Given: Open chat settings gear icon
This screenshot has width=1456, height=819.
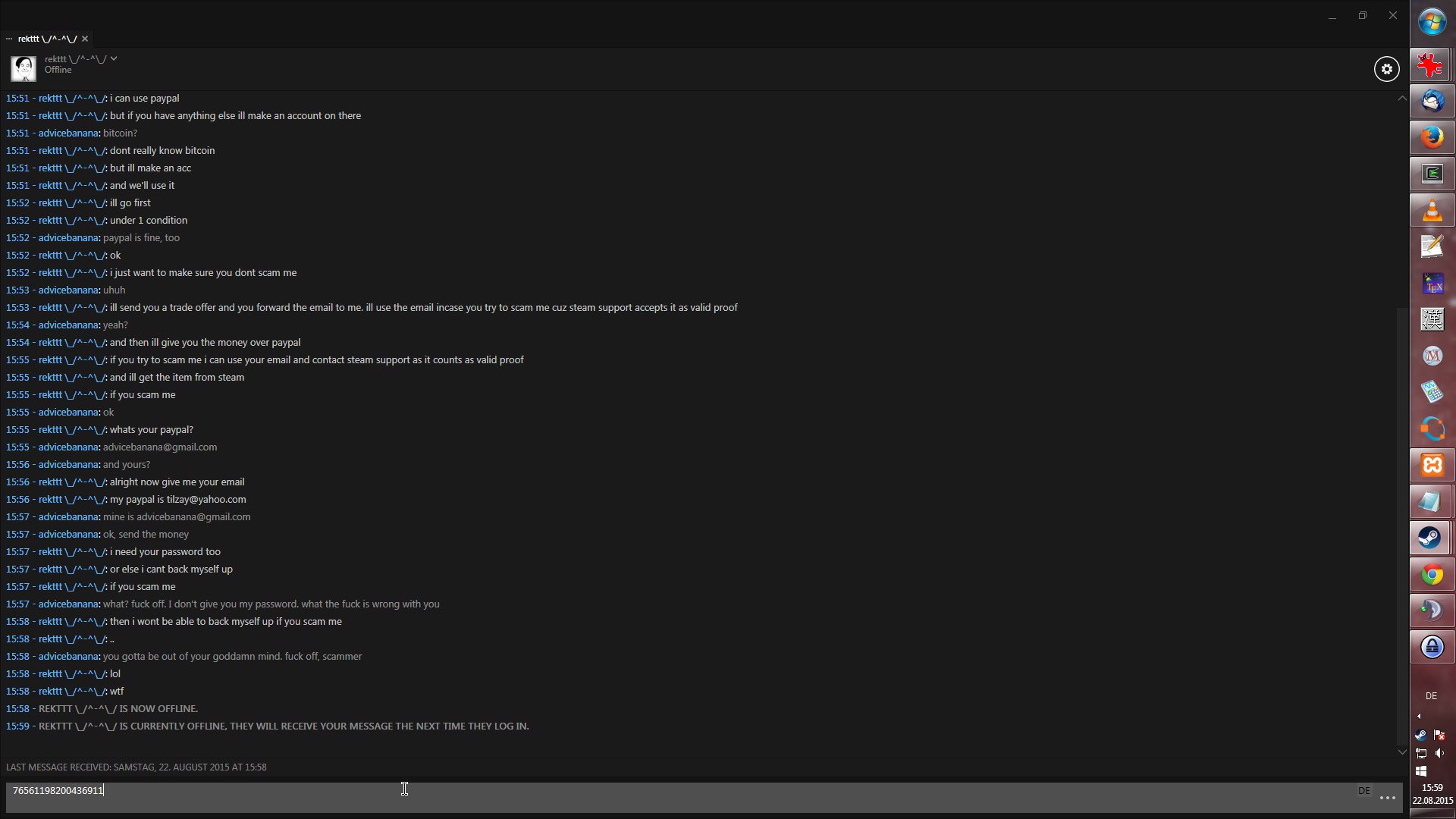Looking at the screenshot, I should pyautogui.click(x=1386, y=69).
